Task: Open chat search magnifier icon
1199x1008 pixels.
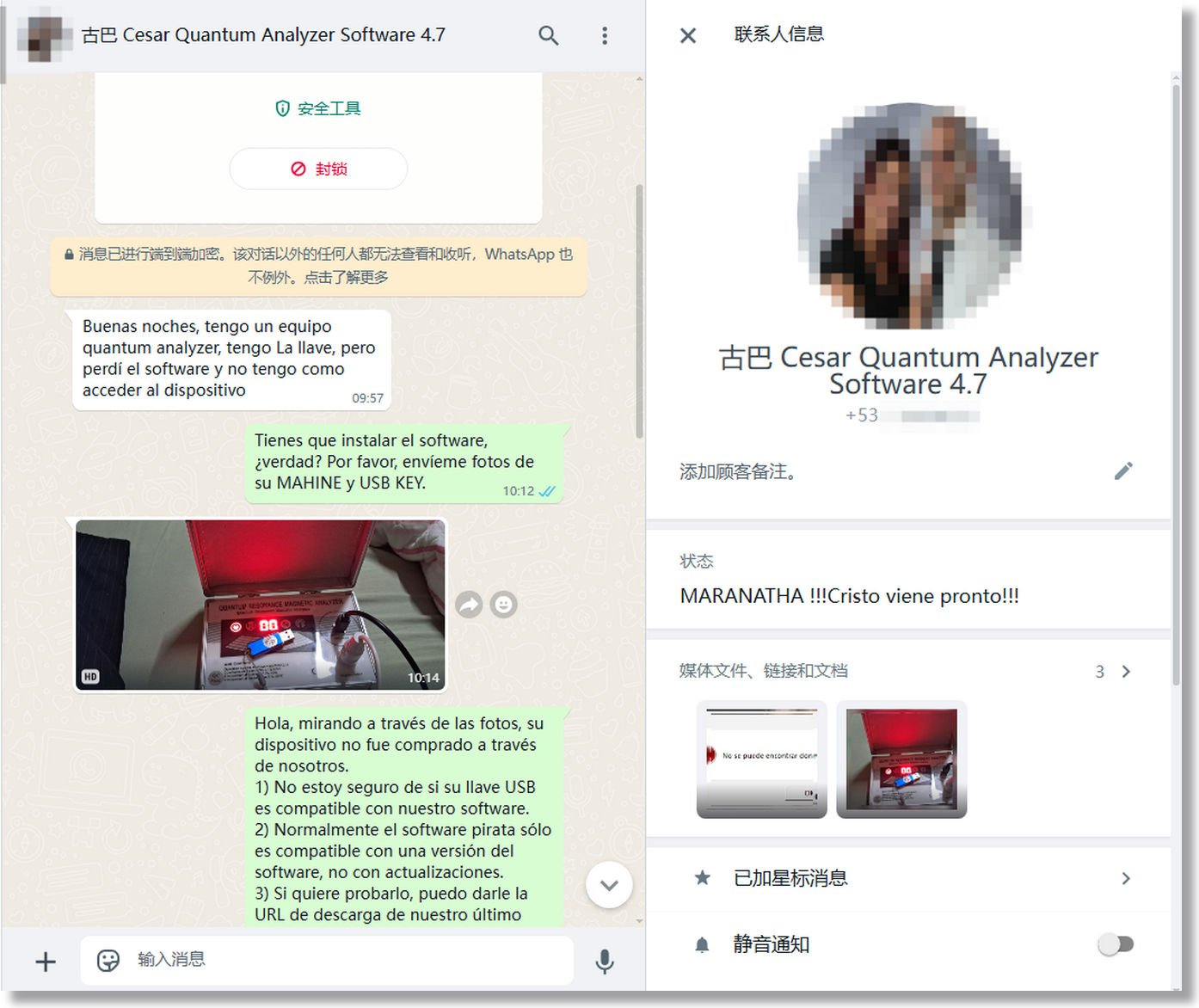Action: tap(548, 35)
